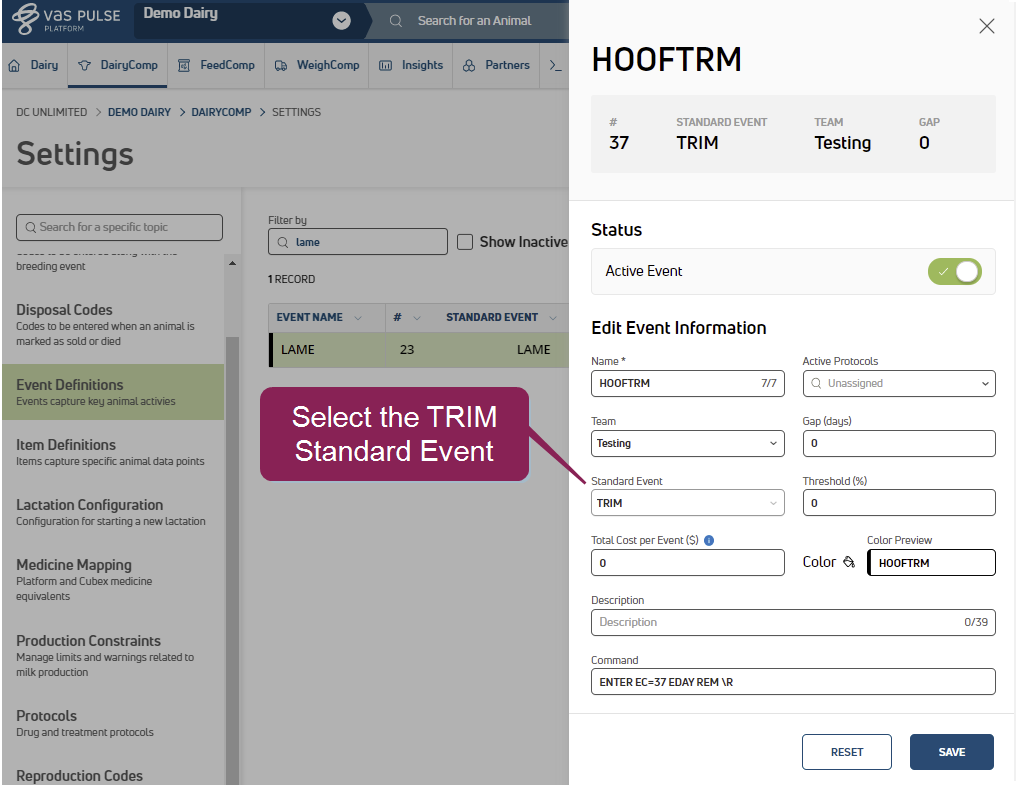
Task: Click the SAVE button
Action: (951, 752)
